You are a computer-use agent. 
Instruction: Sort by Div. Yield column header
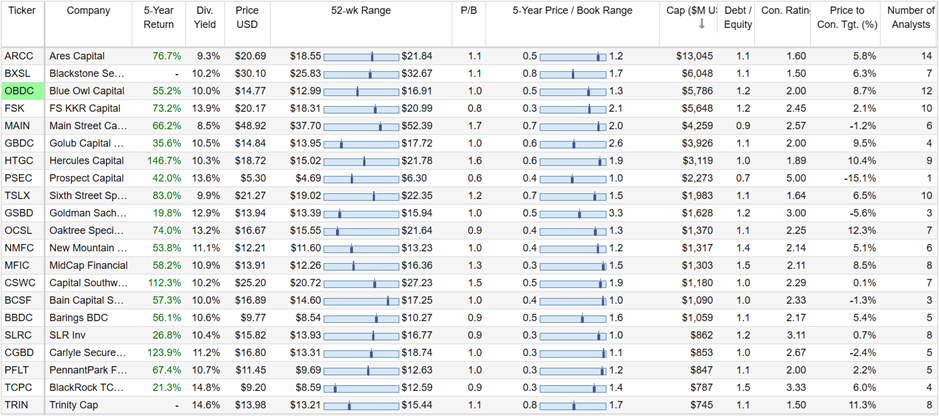[205, 17]
